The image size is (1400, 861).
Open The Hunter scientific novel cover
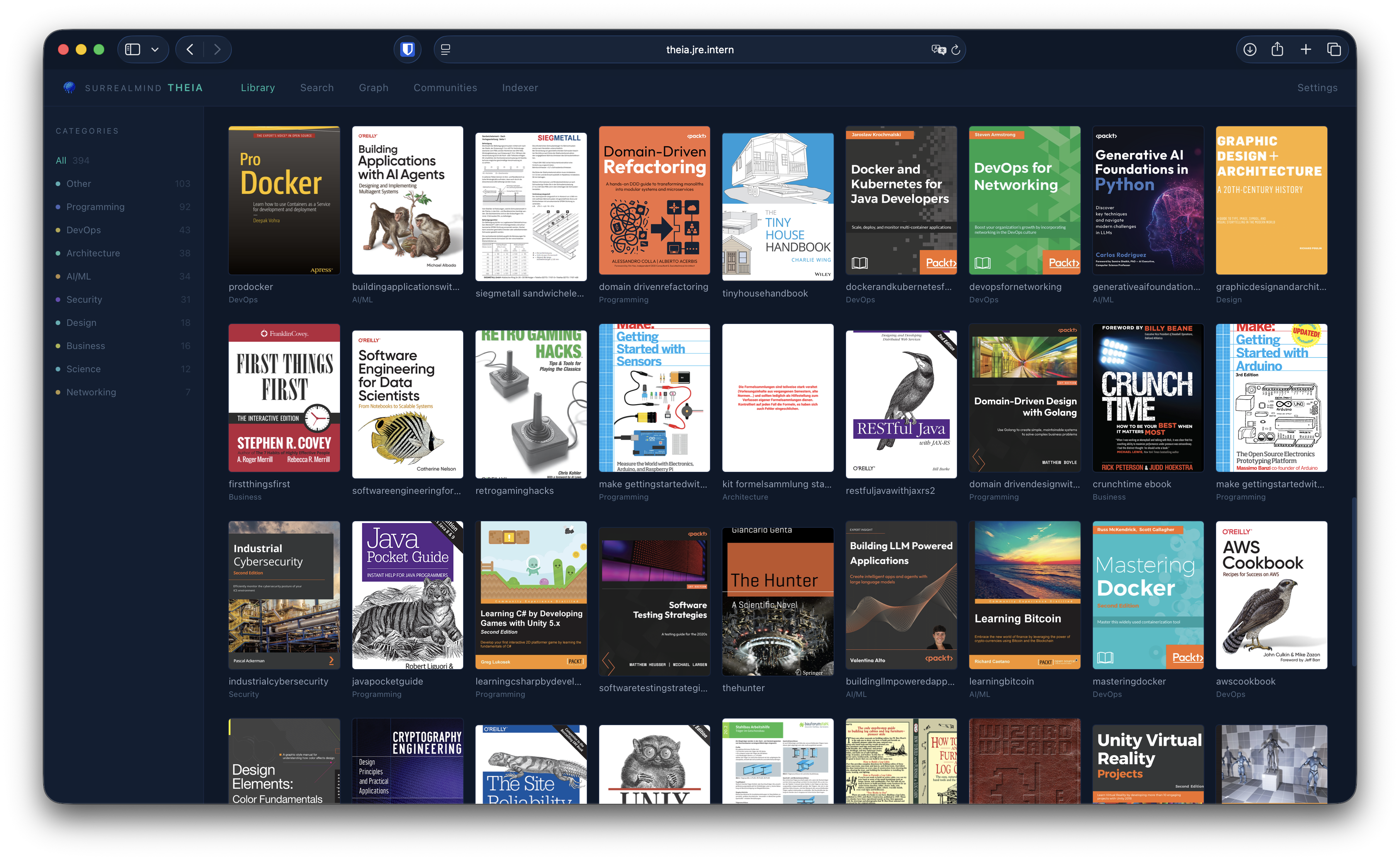(x=778, y=602)
